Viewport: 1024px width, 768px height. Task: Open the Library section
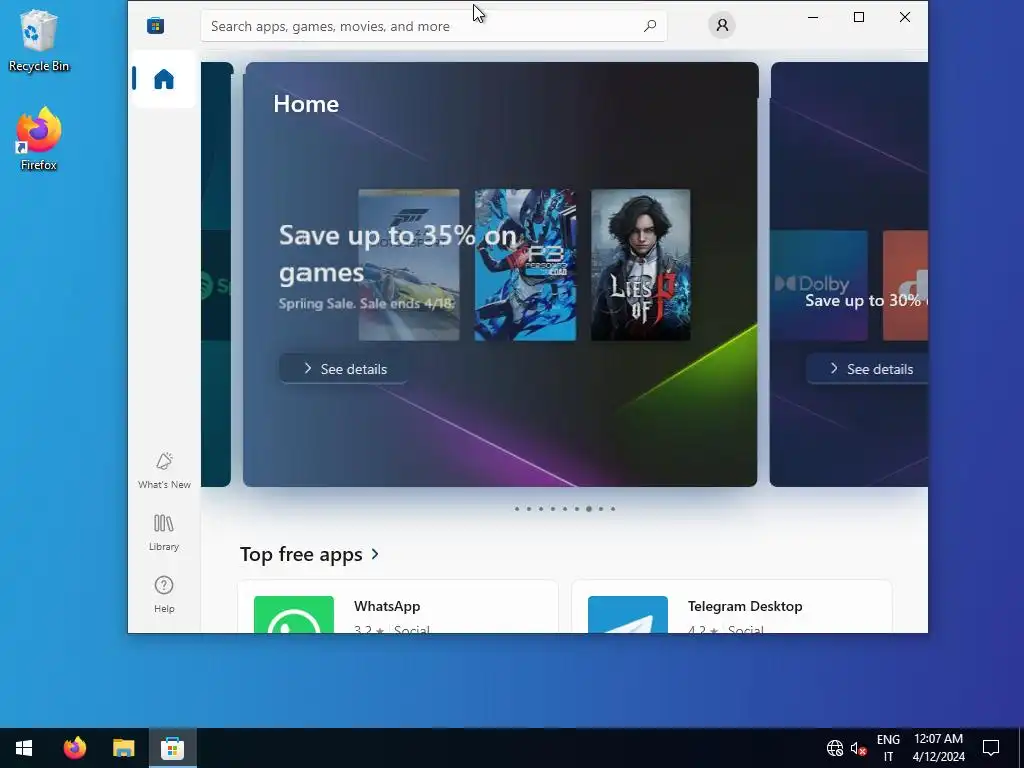coord(164,533)
